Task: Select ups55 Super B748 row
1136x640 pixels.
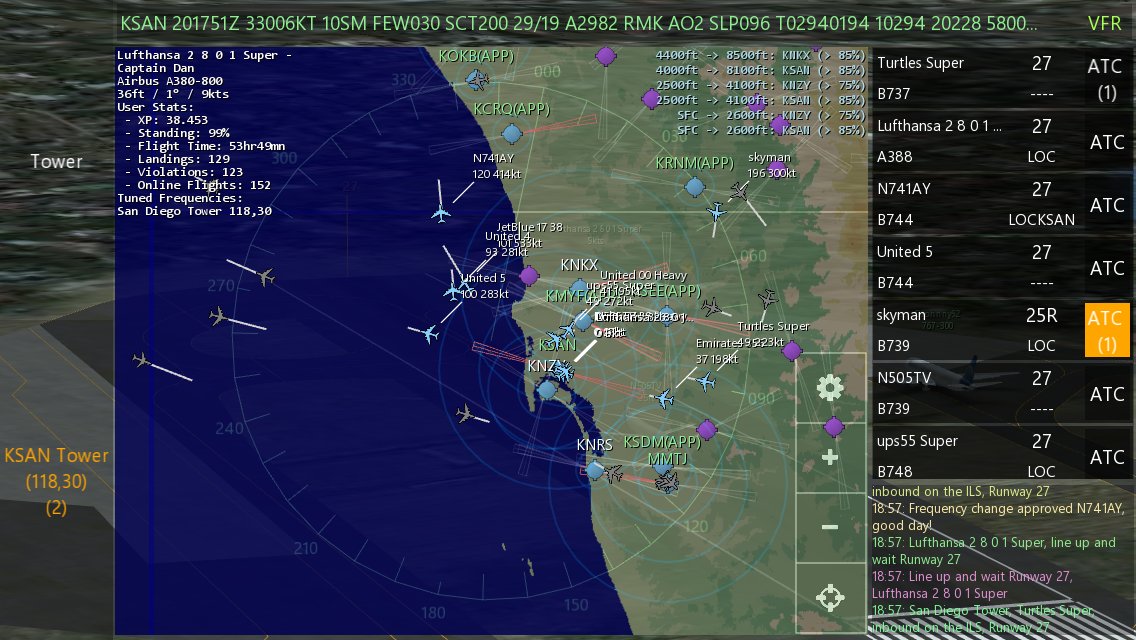Action: 976,456
